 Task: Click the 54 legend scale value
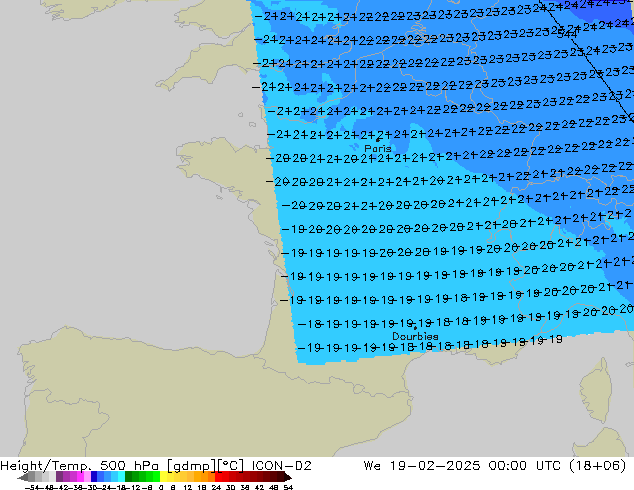point(288,487)
